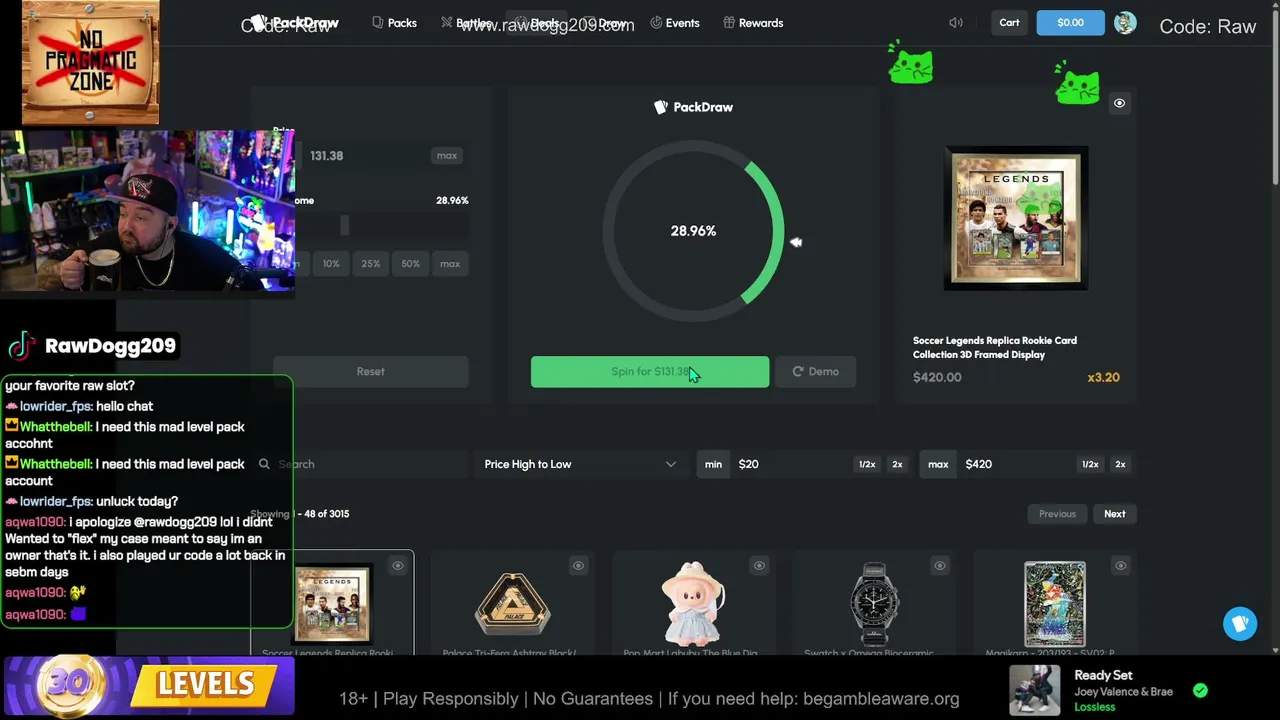Mute site sound with the speaker icon
Viewport: 1280px width, 720px height.
click(x=956, y=23)
